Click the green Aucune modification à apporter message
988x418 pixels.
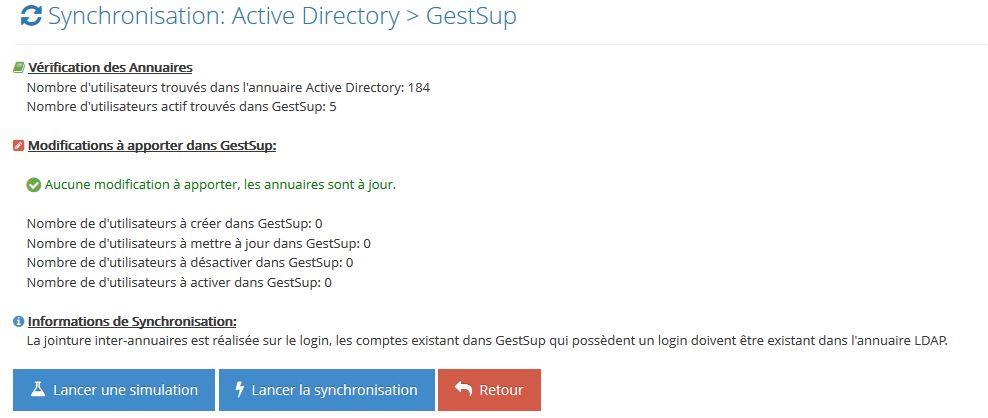[221, 186]
